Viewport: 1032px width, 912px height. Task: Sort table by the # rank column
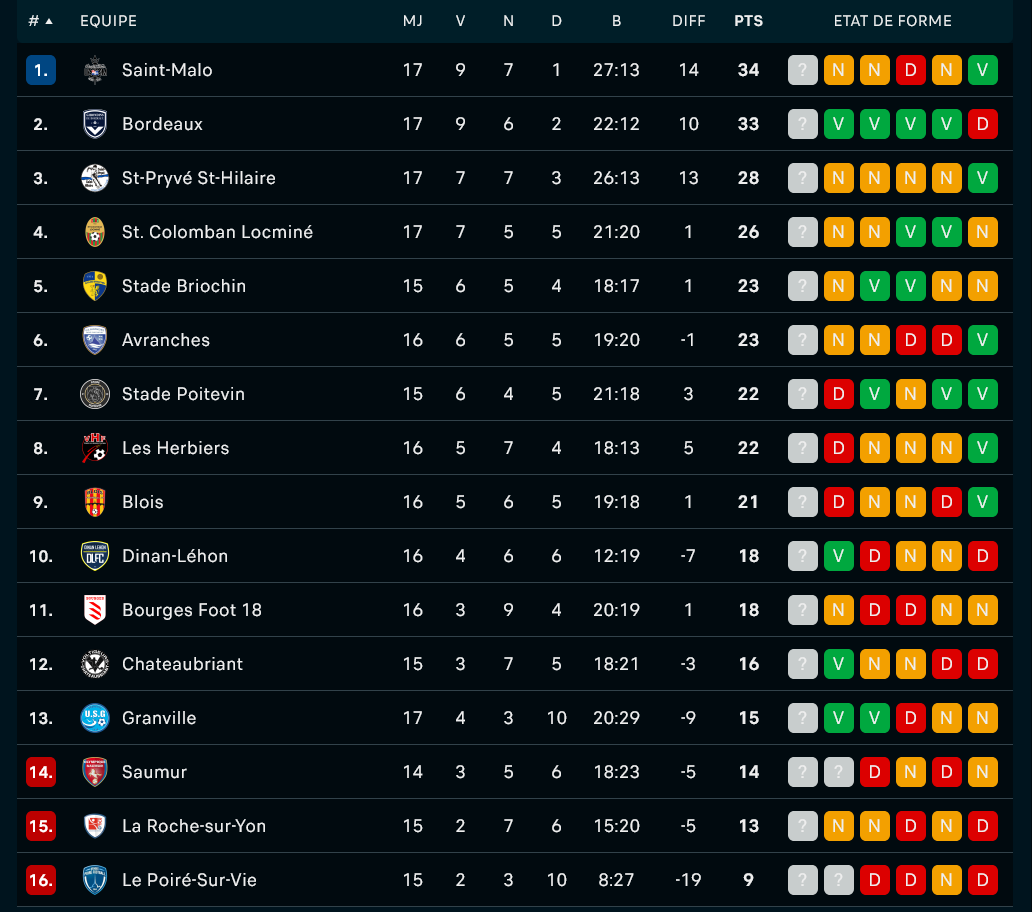[x=41, y=21]
